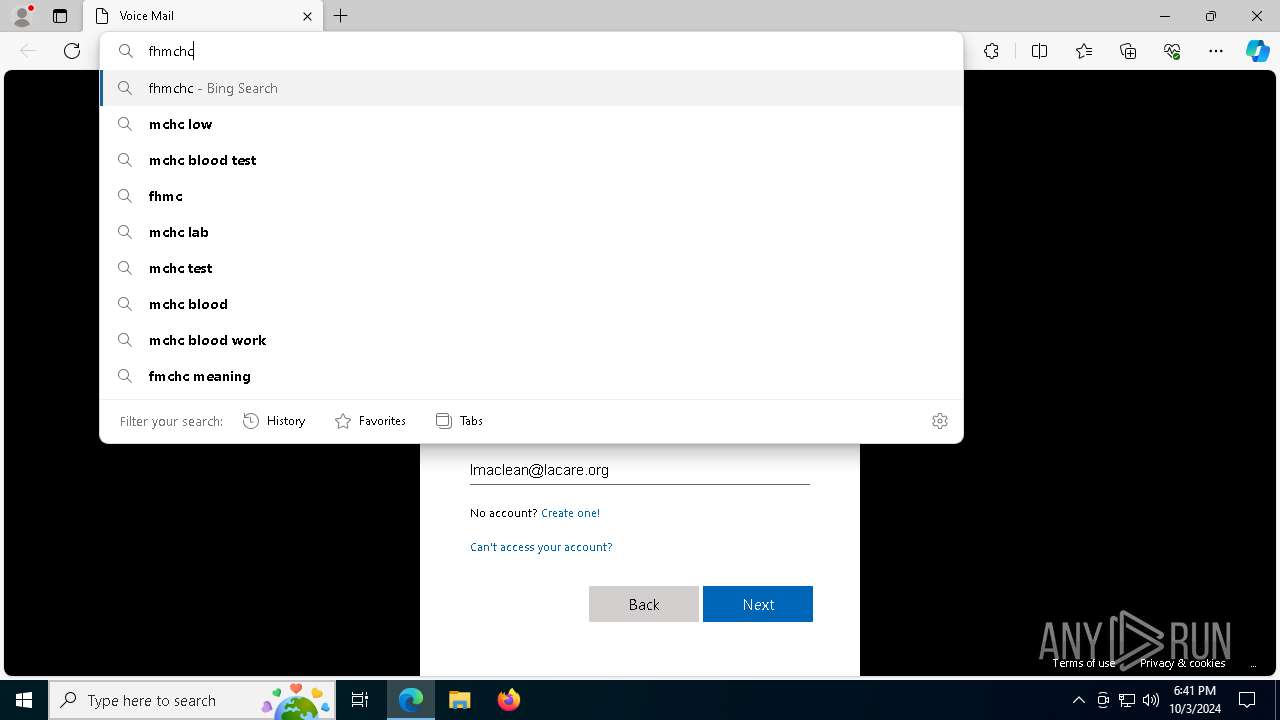
Task: Select 'fmchc meaning' suggestion
Action: click(x=531, y=376)
